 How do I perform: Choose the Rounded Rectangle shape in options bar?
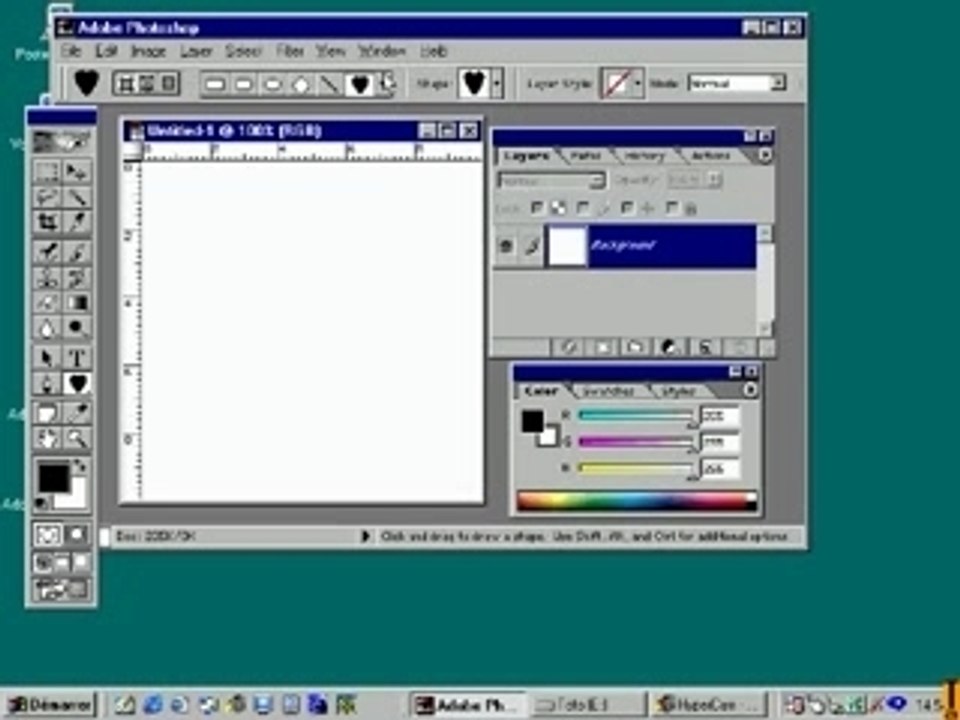(244, 84)
